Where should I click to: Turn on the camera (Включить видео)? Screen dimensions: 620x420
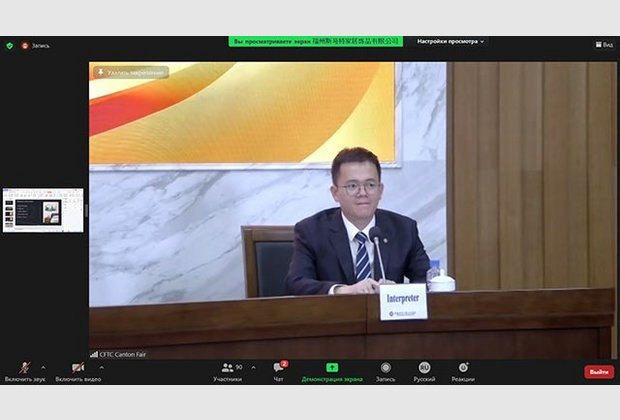coord(77,371)
